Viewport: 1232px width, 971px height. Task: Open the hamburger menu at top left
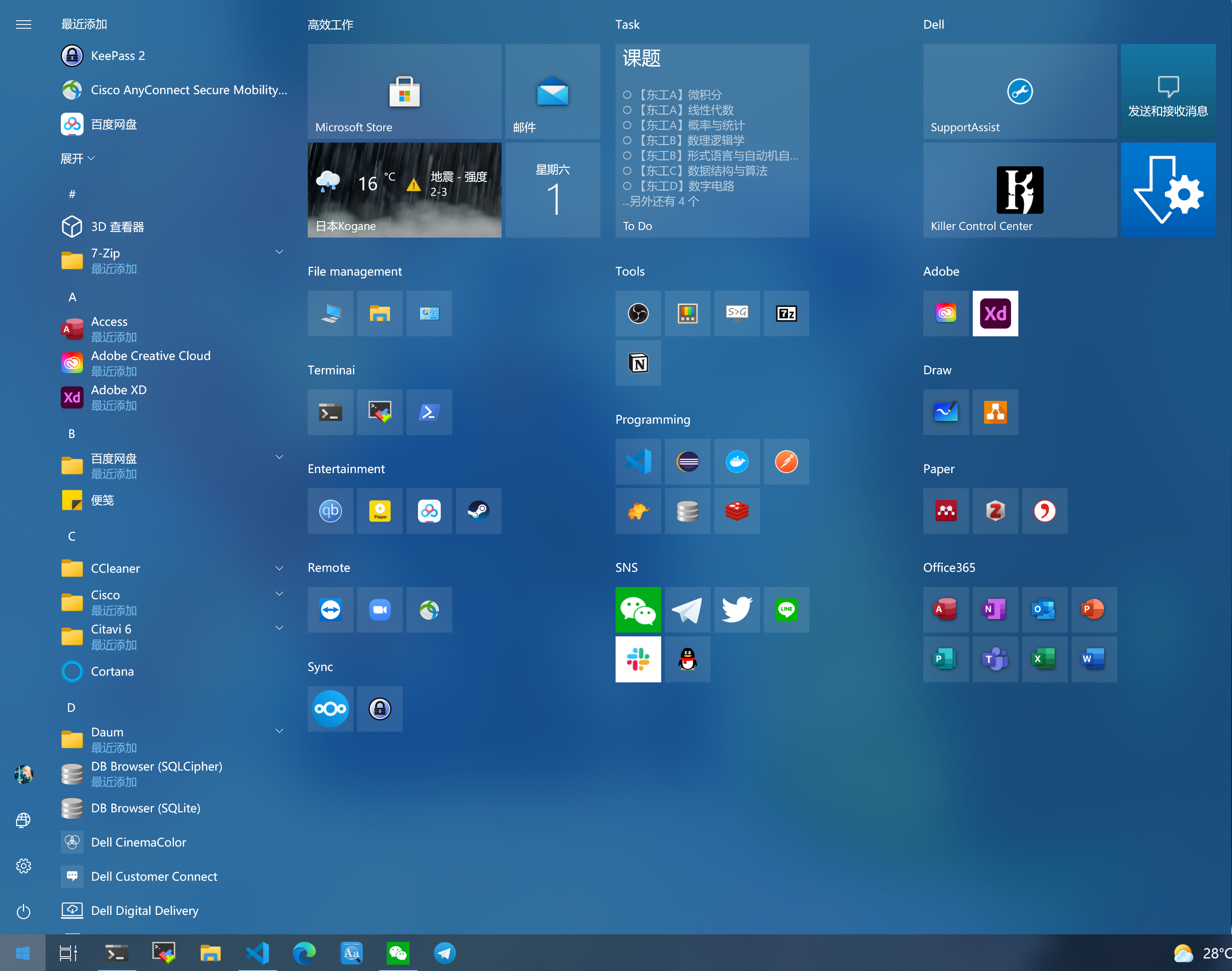coord(23,24)
